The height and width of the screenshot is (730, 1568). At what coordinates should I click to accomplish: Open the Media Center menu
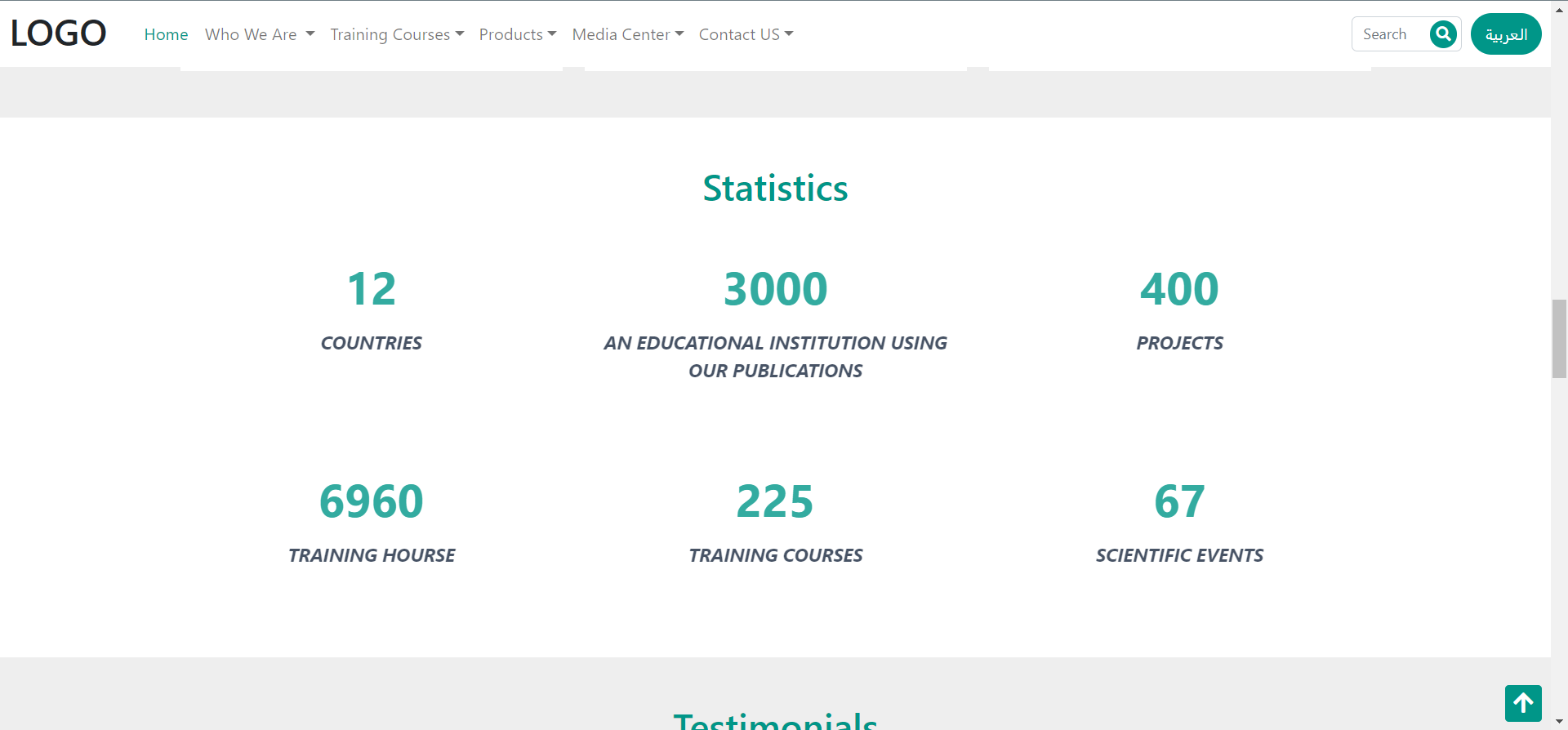(x=627, y=34)
